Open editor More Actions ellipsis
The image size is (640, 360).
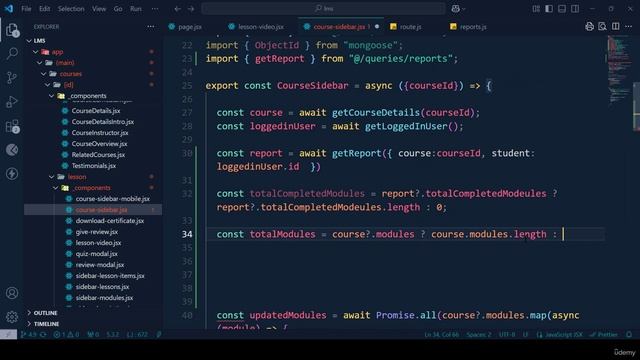pos(628,27)
